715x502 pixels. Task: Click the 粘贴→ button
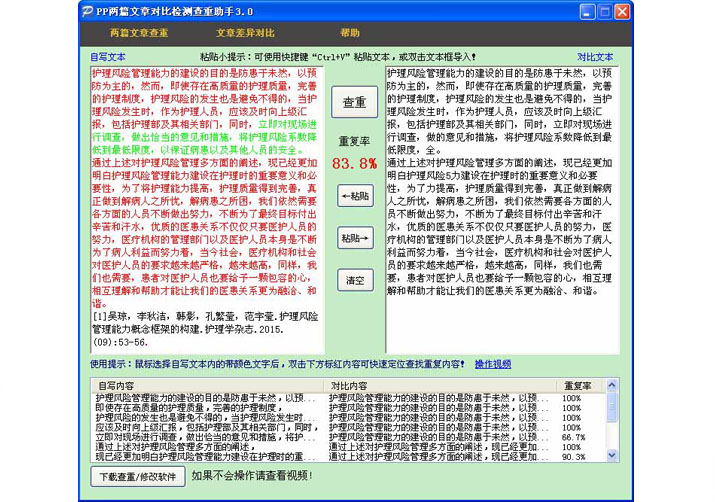(355, 238)
